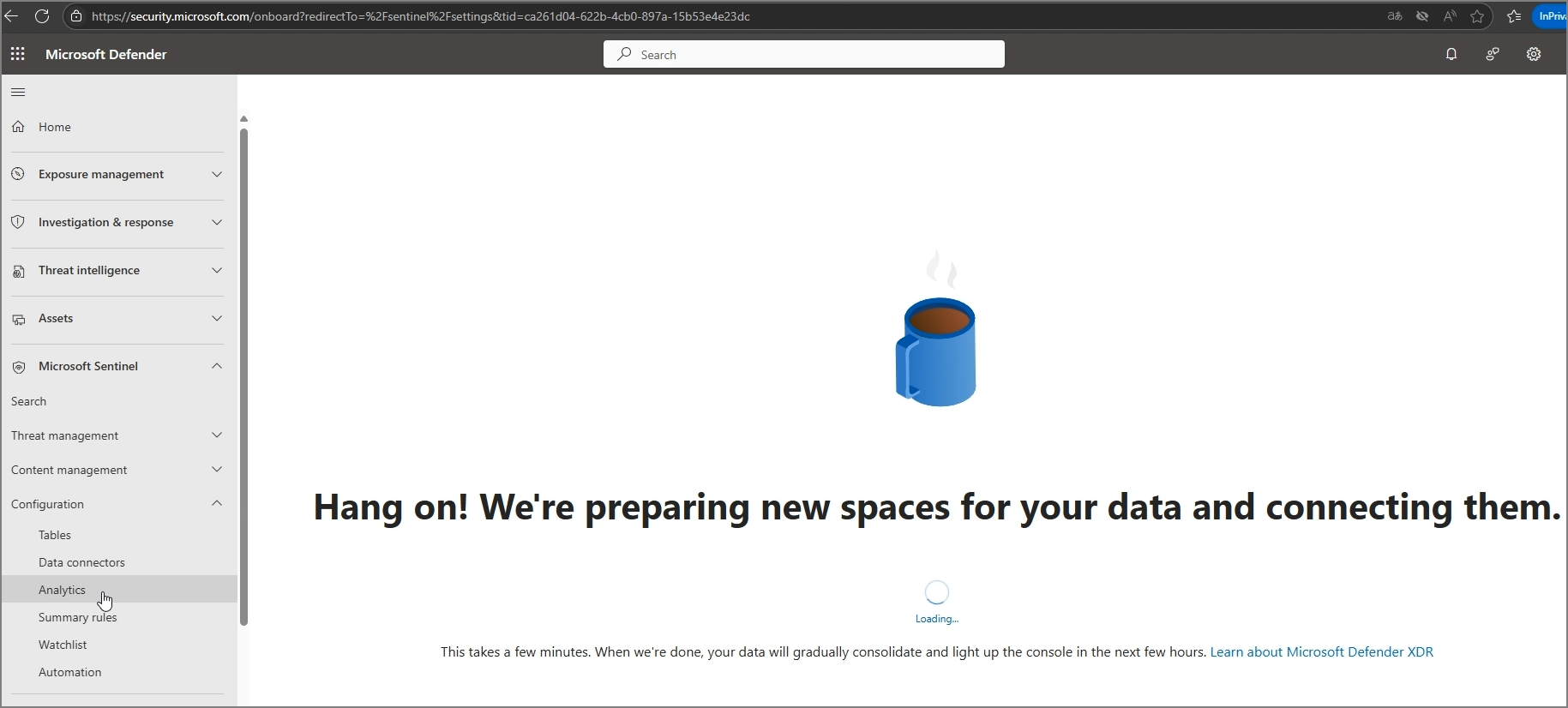Open notifications bell icon

[1451, 54]
